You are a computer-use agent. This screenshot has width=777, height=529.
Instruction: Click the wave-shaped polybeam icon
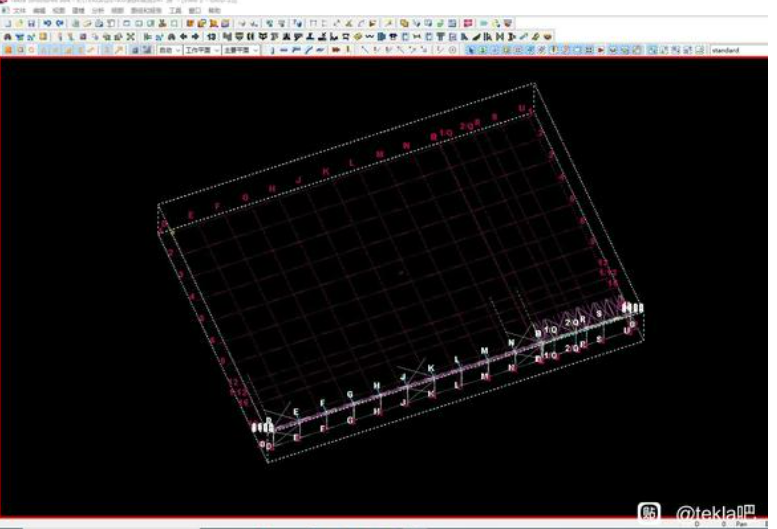pyautogui.click(x=370, y=37)
